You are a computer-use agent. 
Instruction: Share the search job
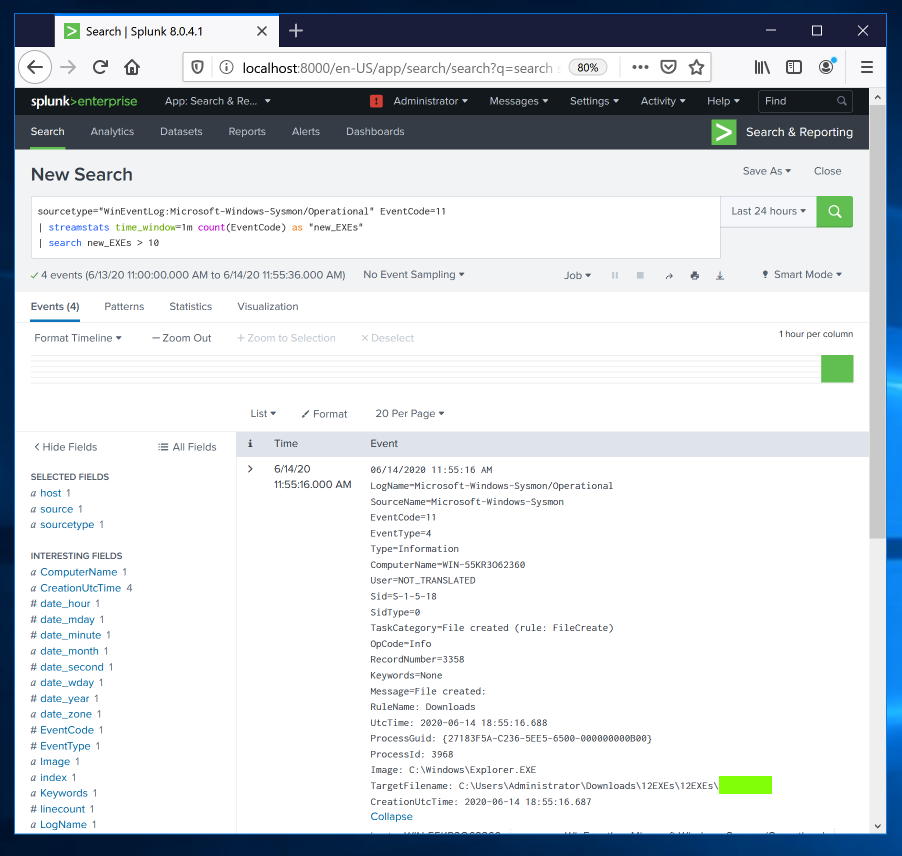click(x=669, y=276)
